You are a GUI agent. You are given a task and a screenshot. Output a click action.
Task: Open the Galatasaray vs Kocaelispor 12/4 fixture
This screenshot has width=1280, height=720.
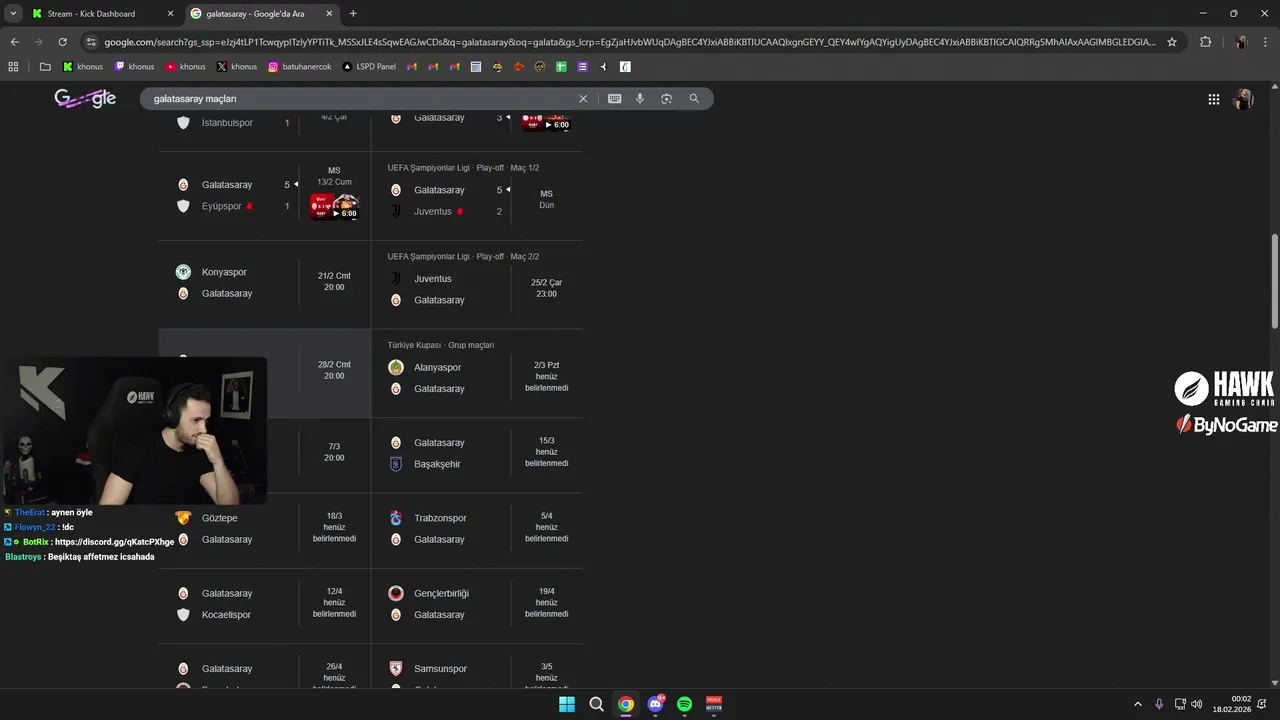(264, 605)
